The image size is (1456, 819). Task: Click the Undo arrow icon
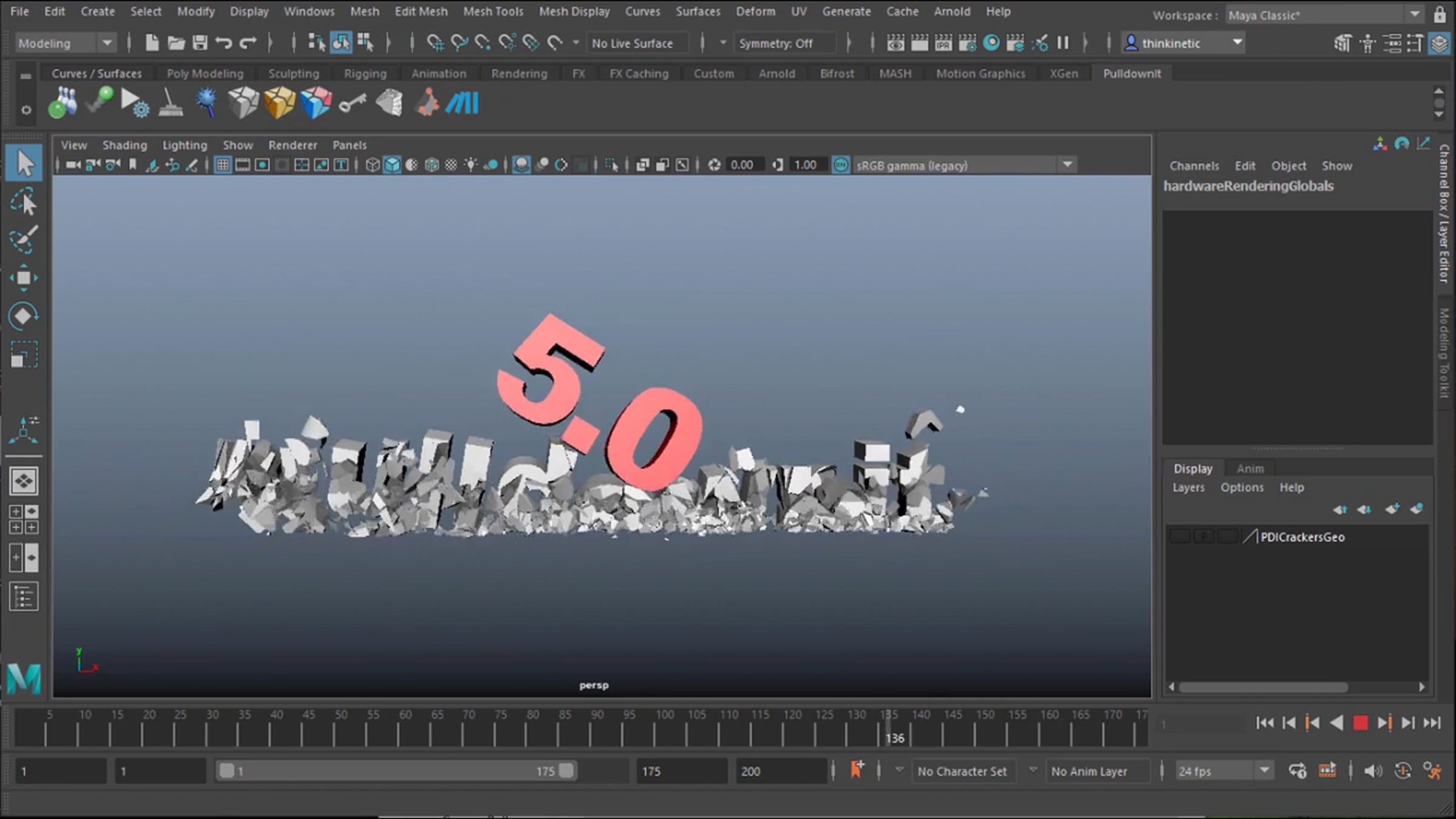pyautogui.click(x=223, y=43)
